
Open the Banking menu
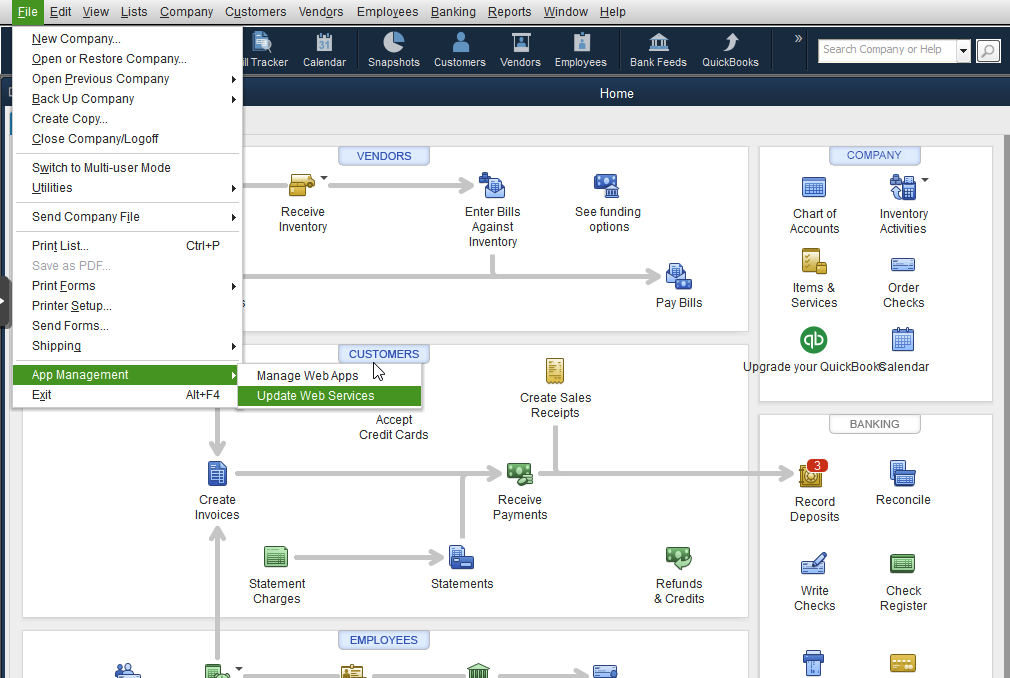click(453, 12)
